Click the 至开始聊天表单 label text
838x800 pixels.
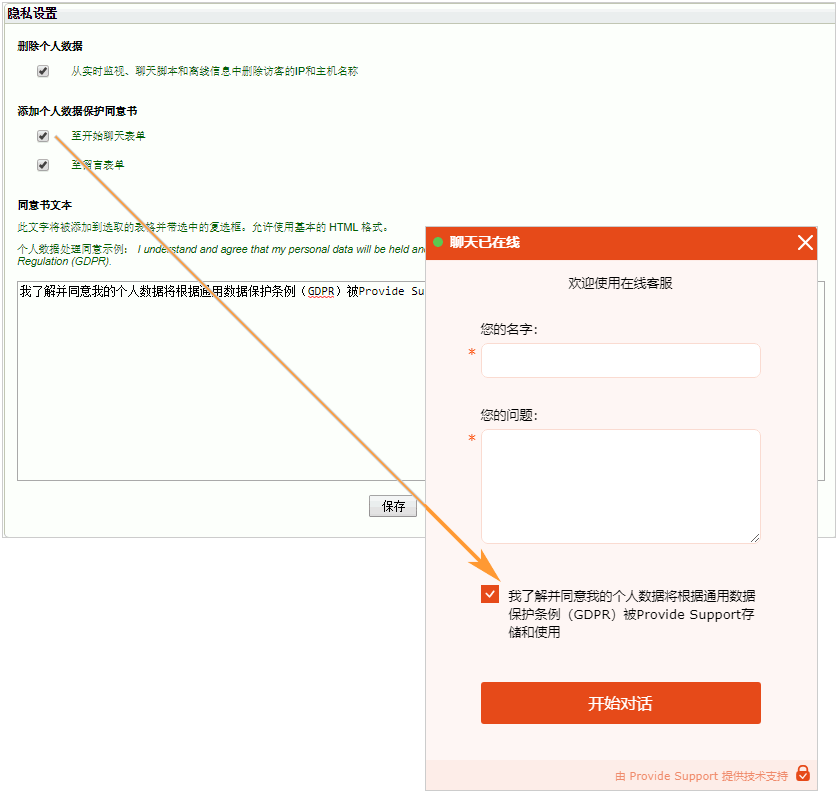coord(108,136)
